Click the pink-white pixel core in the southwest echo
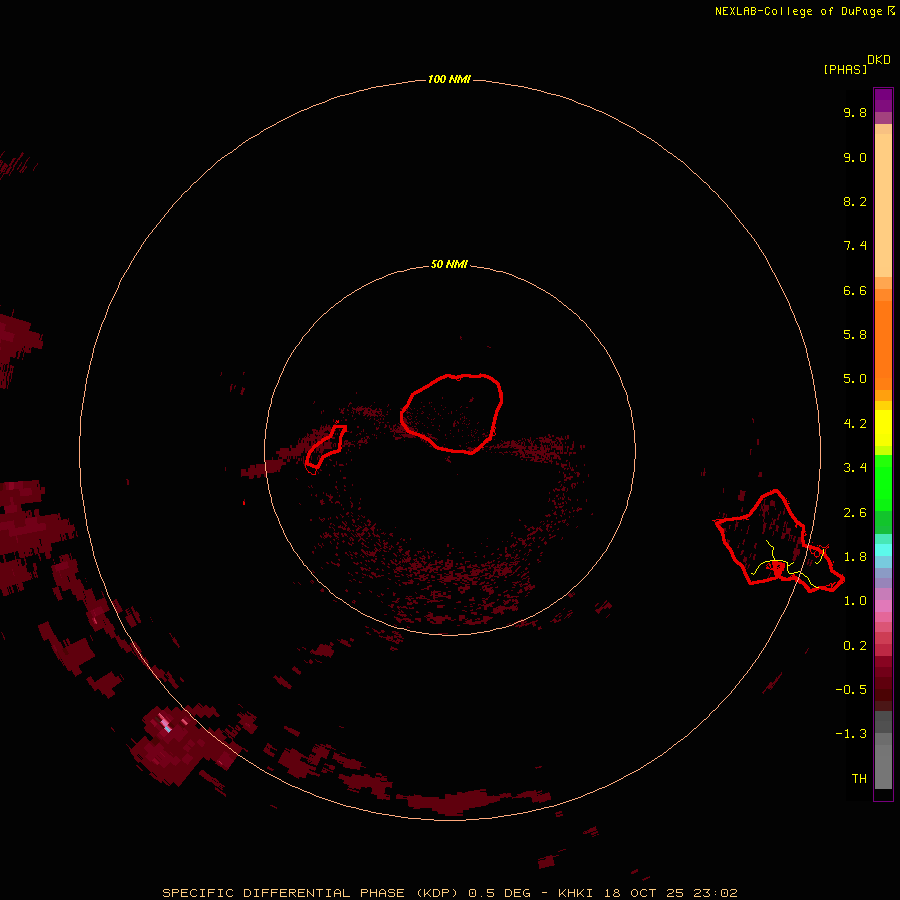Image resolution: width=900 pixels, height=900 pixels. (166, 724)
